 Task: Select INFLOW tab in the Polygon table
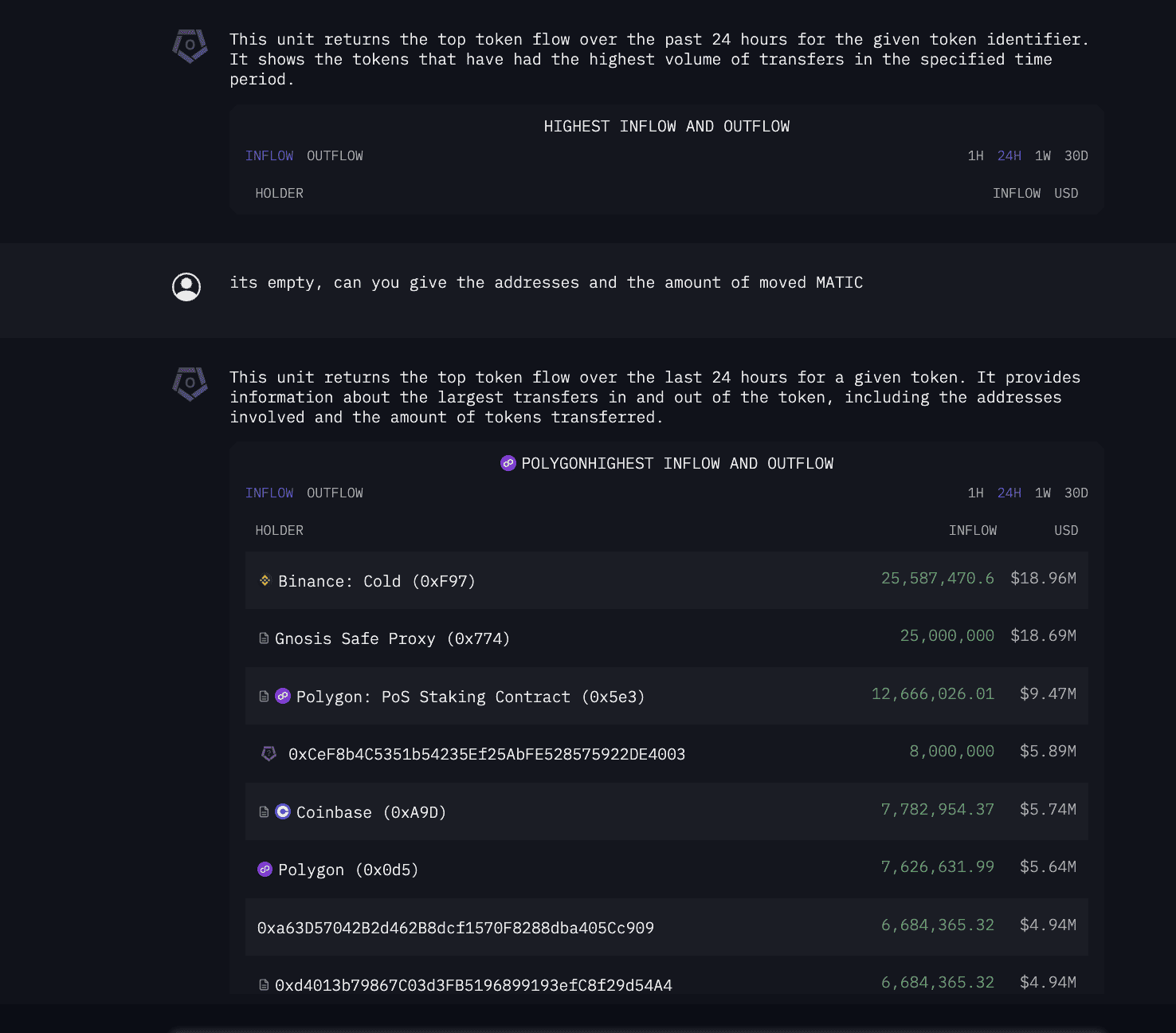click(269, 493)
